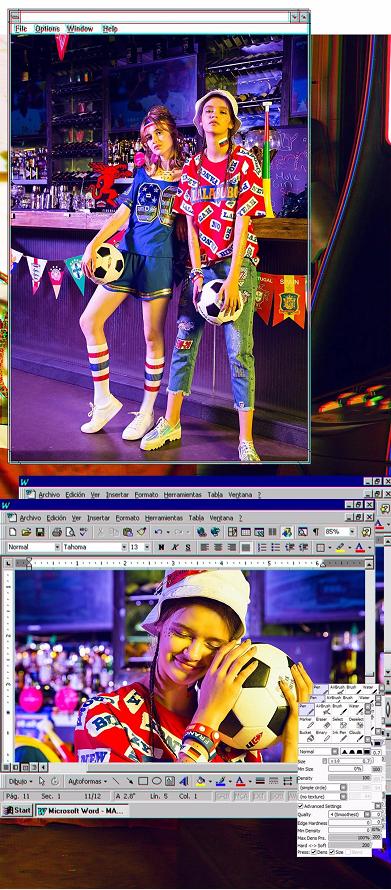Open the Tahoma font dropdown
The height and width of the screenshot is (890, 391).
[124, 547]
